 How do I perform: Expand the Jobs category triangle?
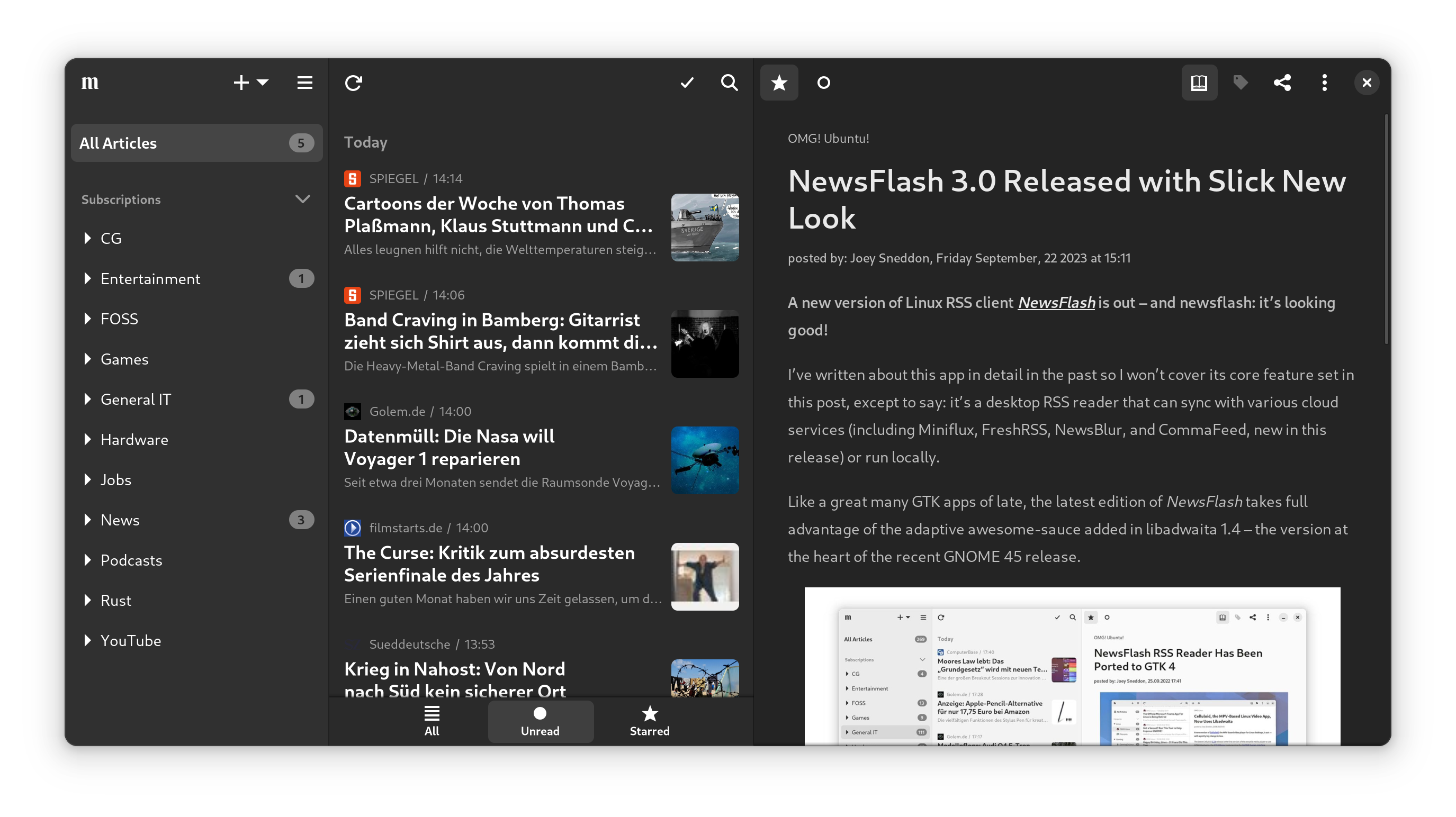pyautogui.click(x=87, y=479)
